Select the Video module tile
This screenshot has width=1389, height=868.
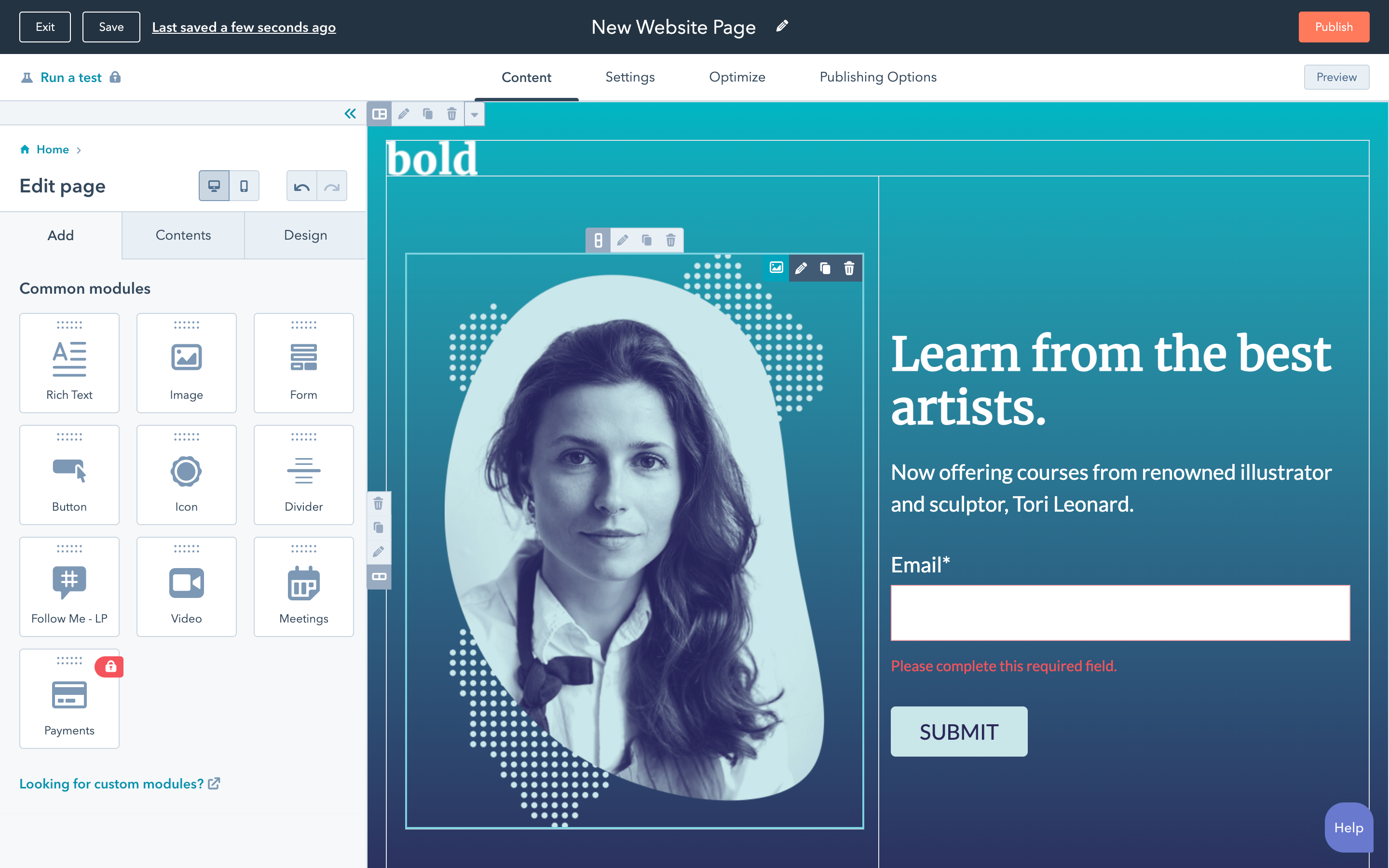click(187, 587)
